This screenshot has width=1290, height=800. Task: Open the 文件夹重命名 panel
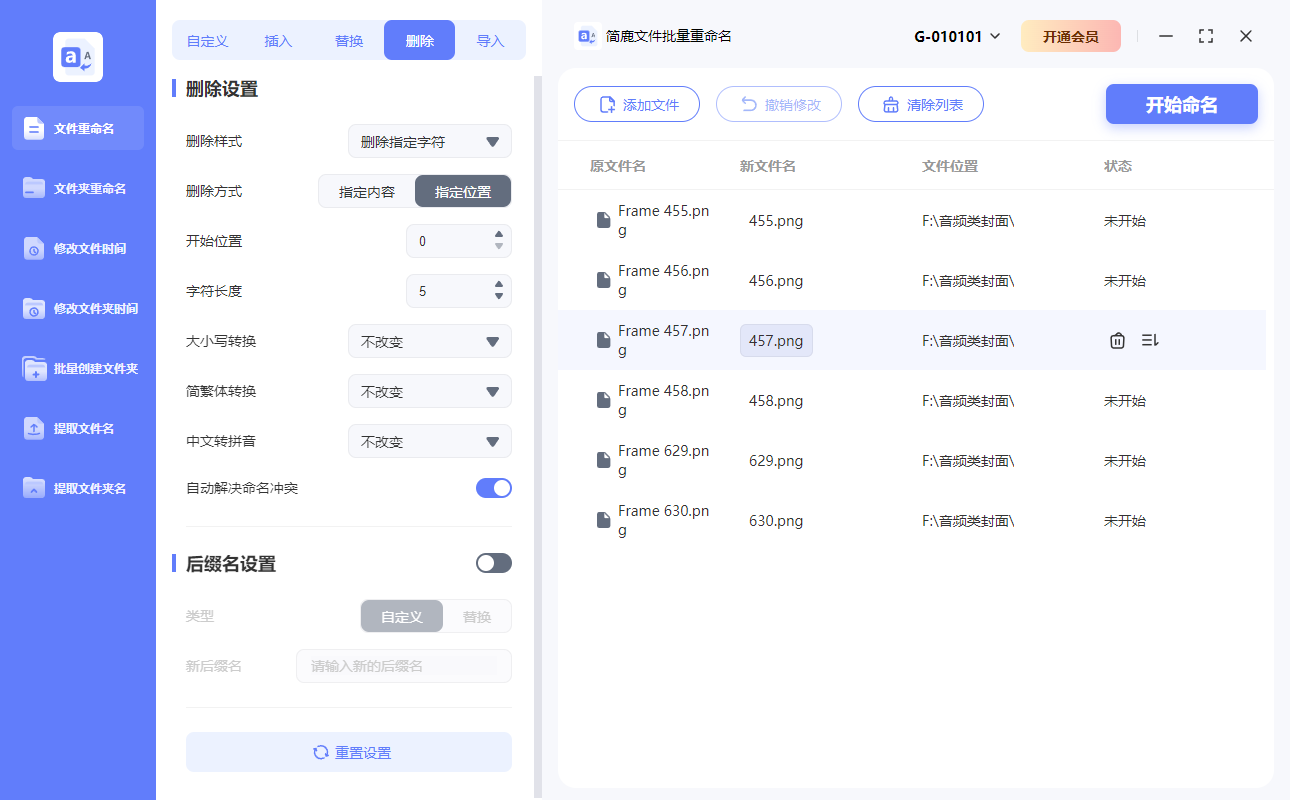77,188
